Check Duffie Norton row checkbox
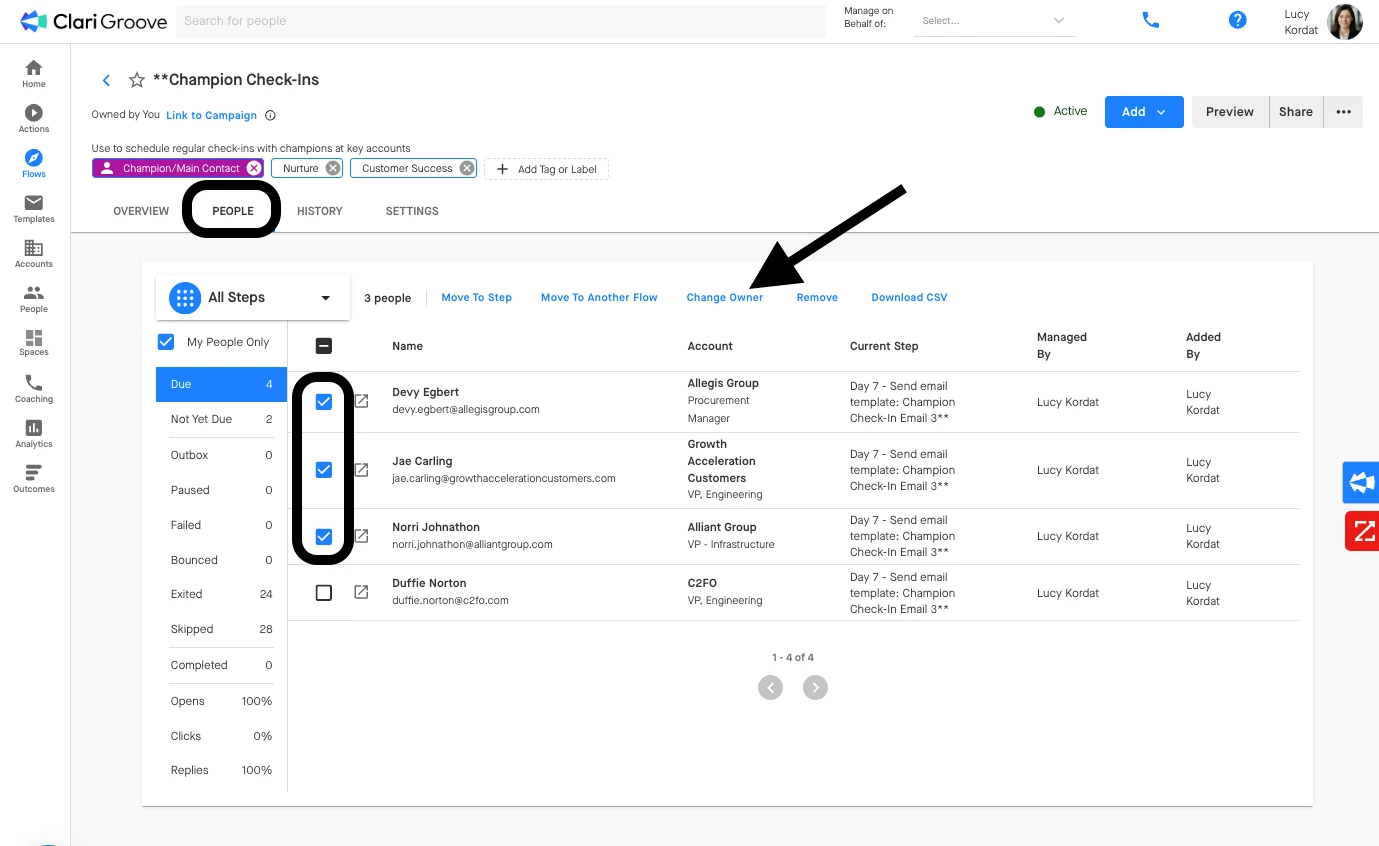1379x846 pixels. point(324,593)
